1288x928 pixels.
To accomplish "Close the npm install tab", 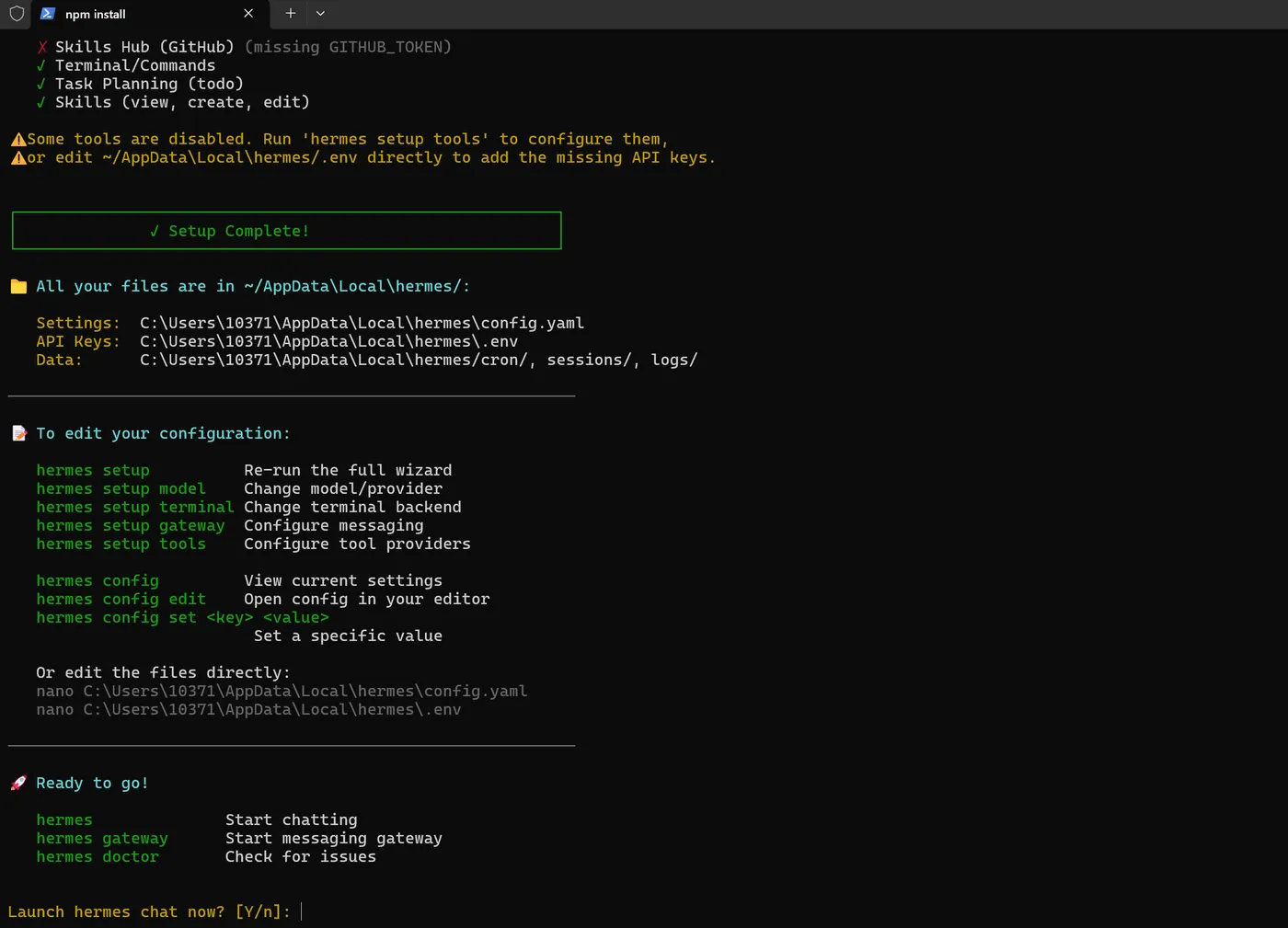I will point(248,14).
